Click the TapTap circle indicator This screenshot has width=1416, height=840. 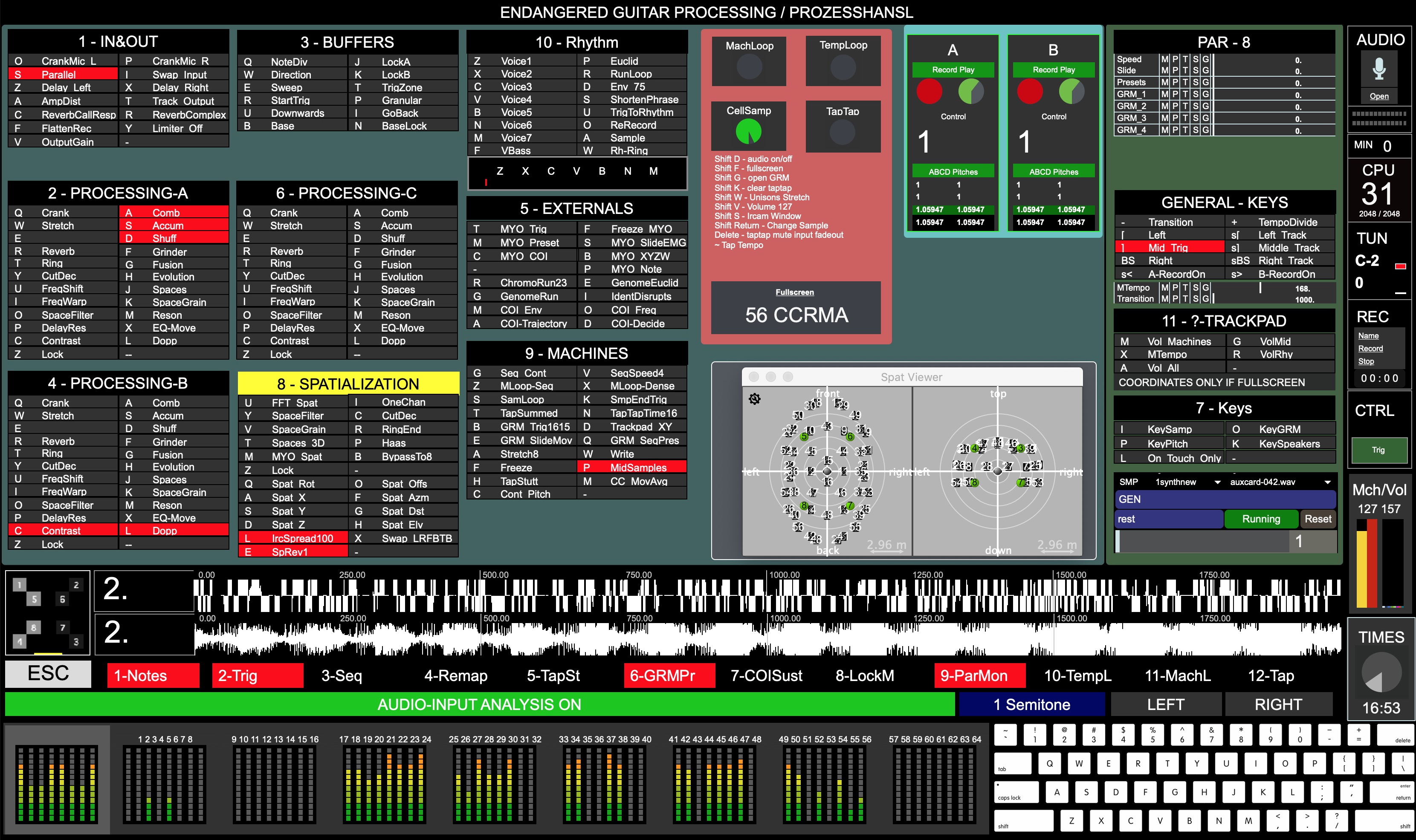click(x=842, y=133)
